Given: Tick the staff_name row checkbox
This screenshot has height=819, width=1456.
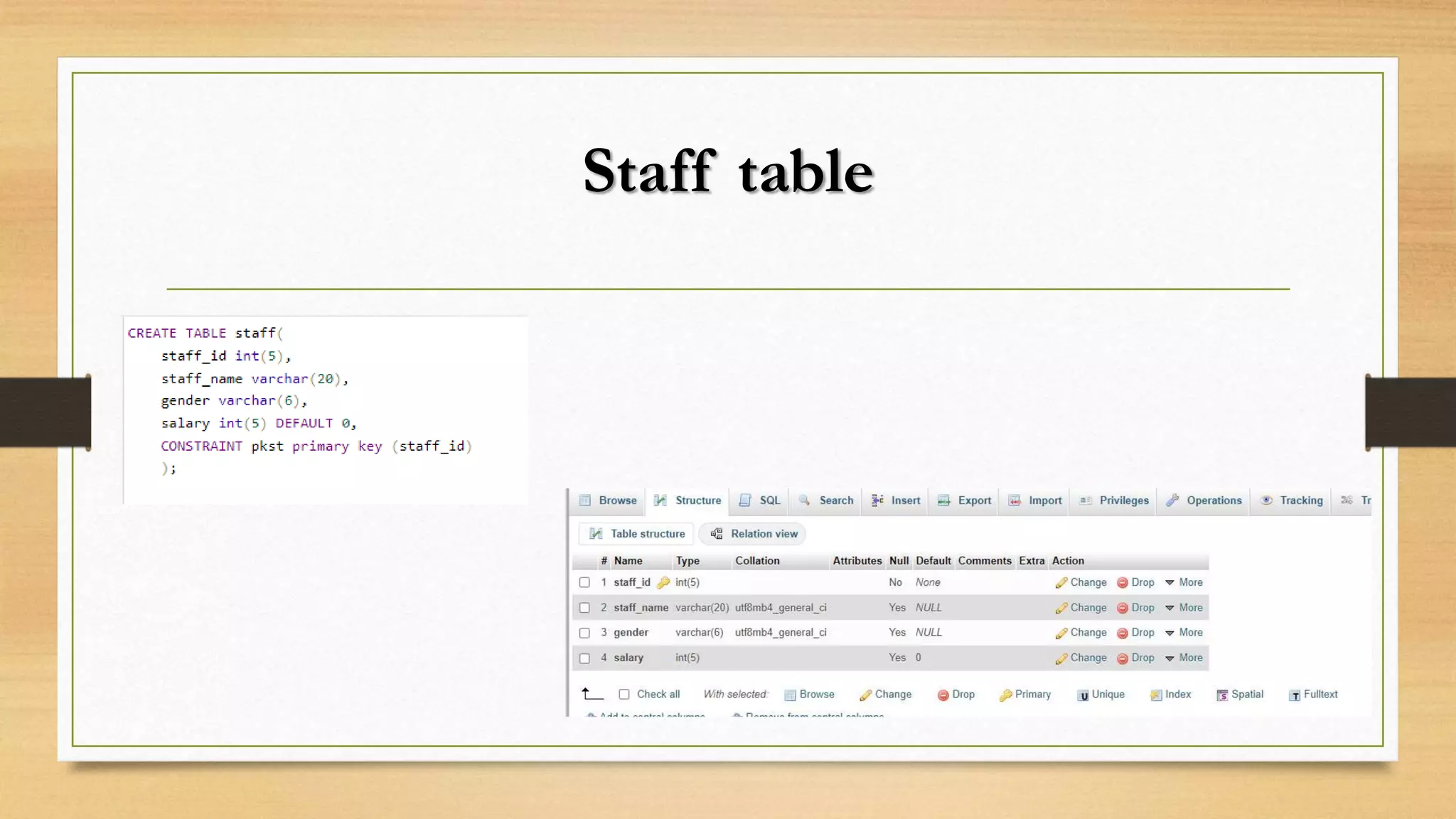Looking at the screenshot, I should pyautogui.click(x=584, y=608).
